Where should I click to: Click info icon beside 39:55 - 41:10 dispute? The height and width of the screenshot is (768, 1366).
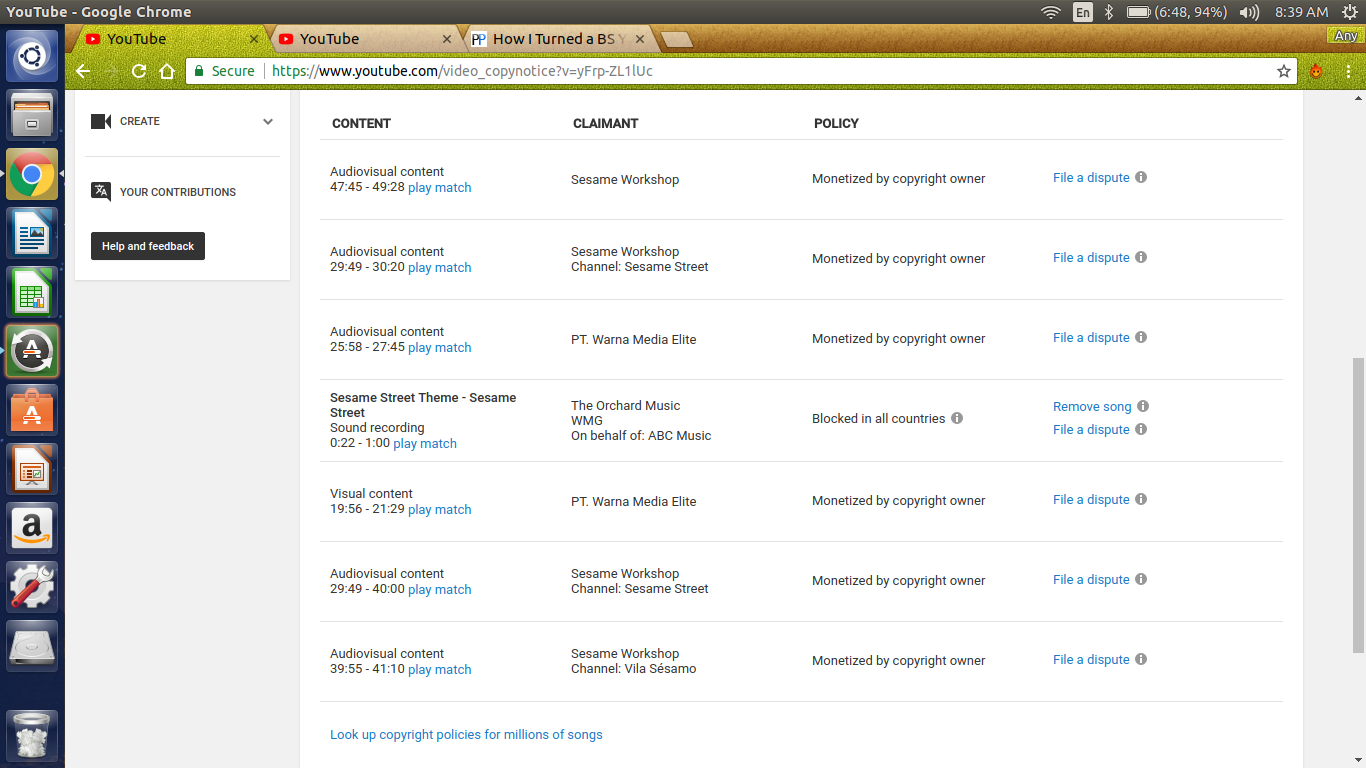coord(1141,659)
